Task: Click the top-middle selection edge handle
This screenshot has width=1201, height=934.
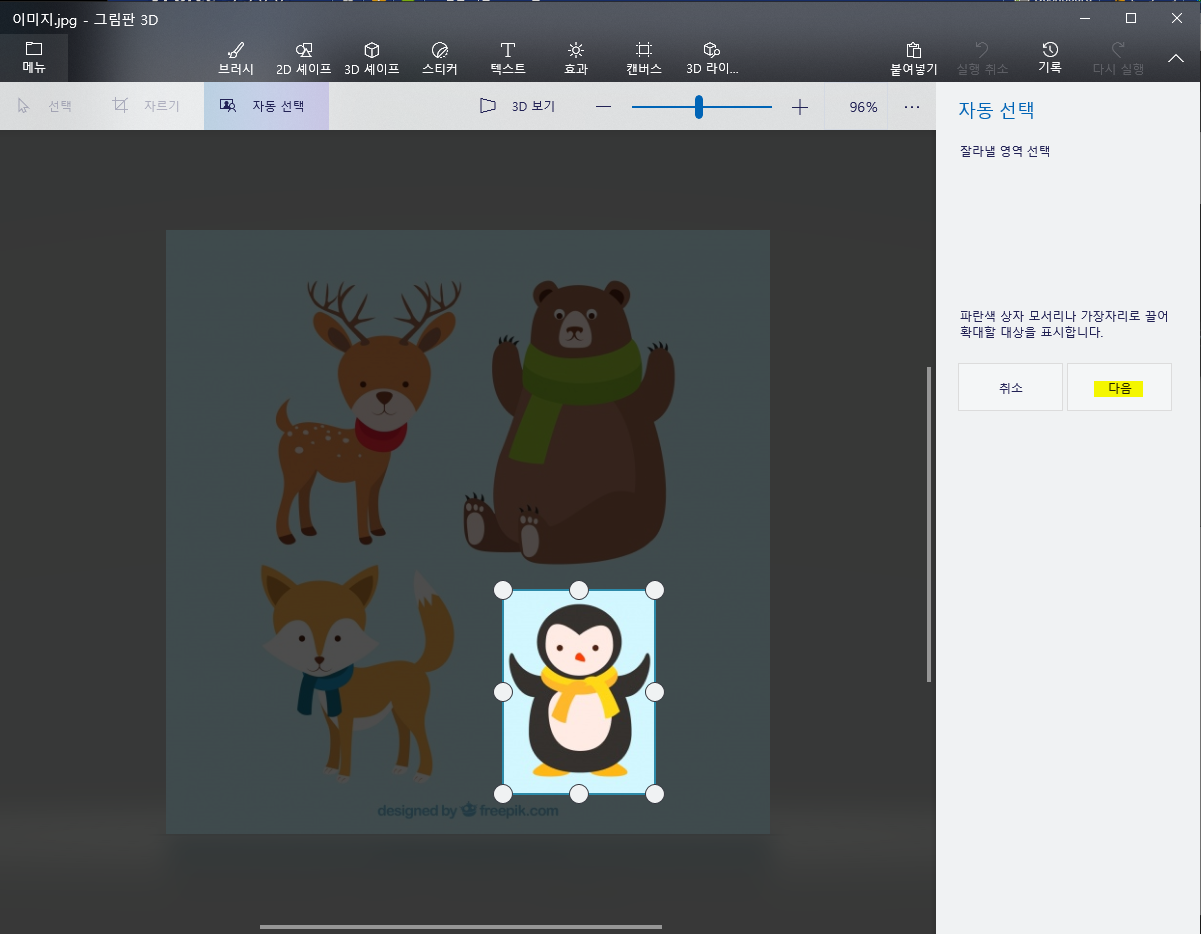Action: (579, 590)
